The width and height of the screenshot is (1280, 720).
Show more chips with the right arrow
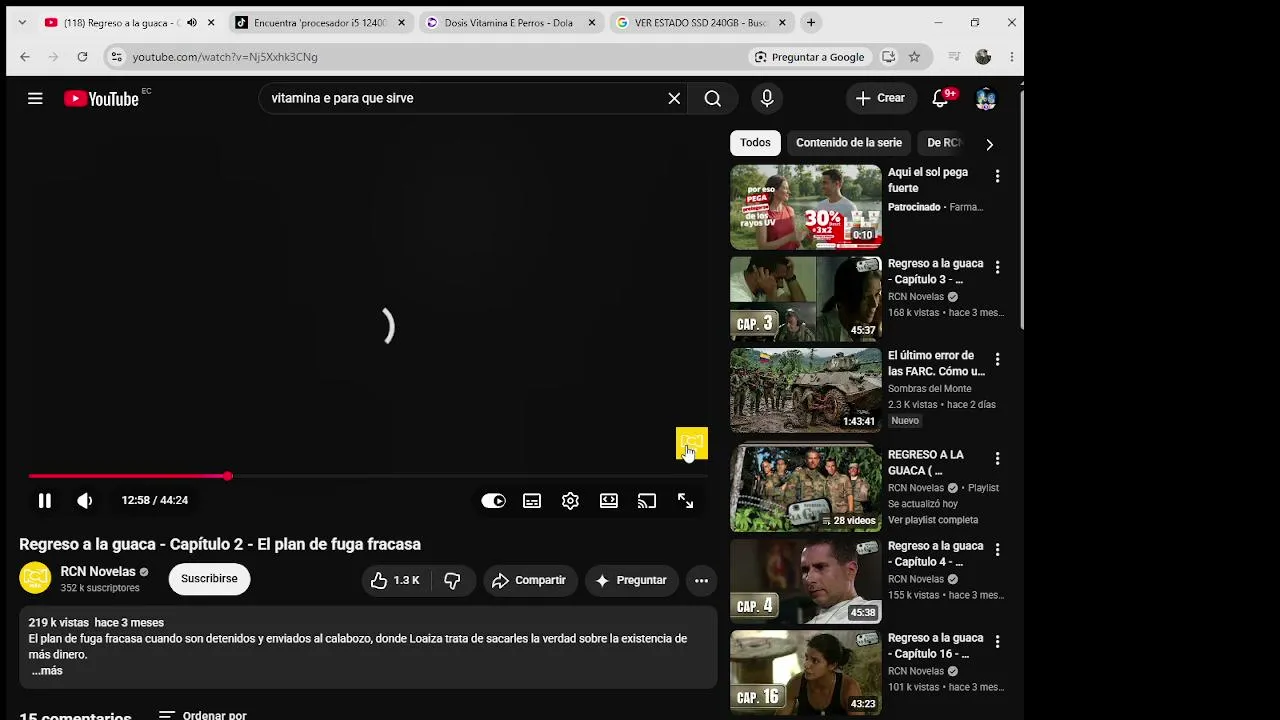(x=989, y=144)
